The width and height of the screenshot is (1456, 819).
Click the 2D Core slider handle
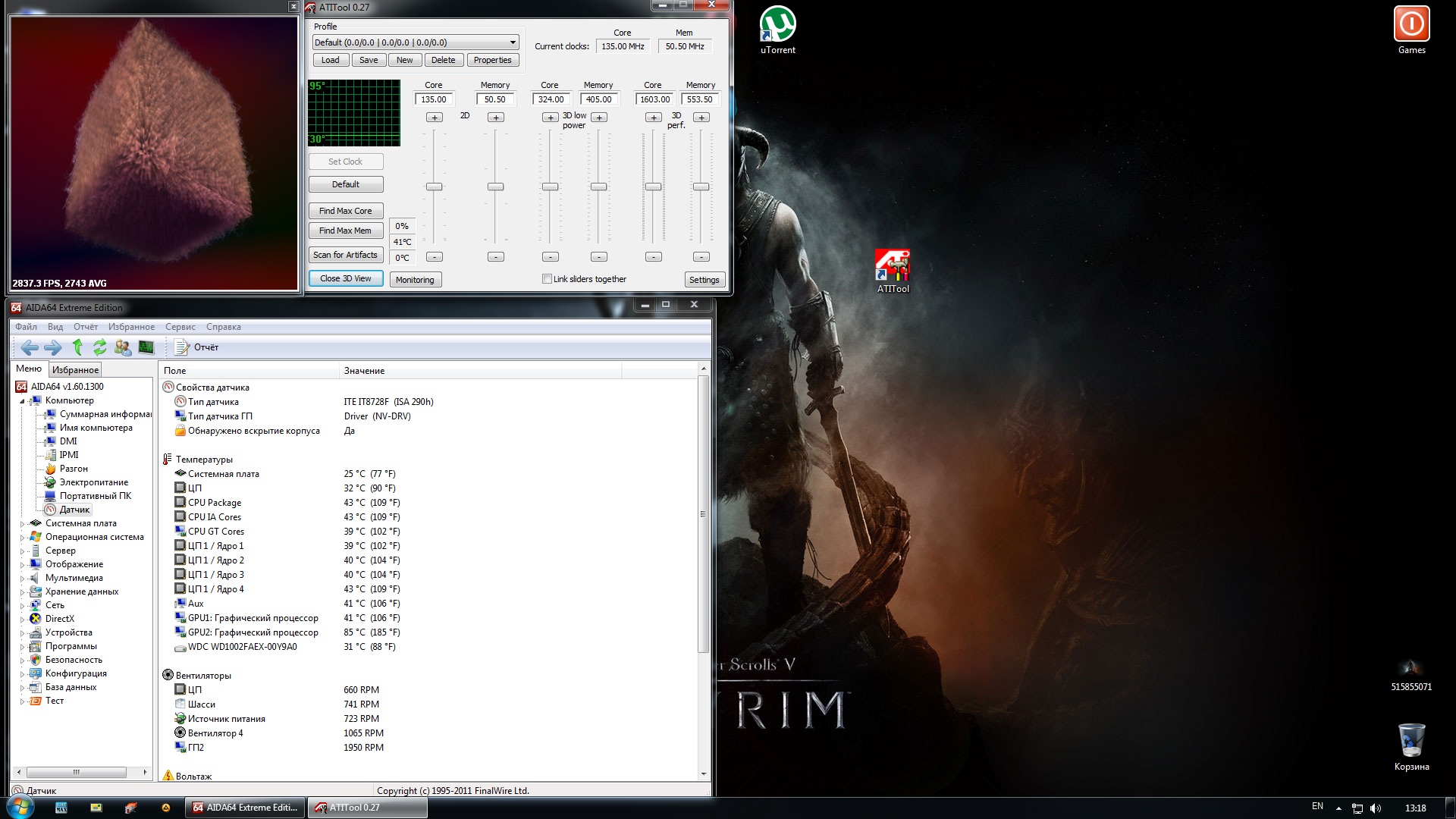[x=434, y=187]
